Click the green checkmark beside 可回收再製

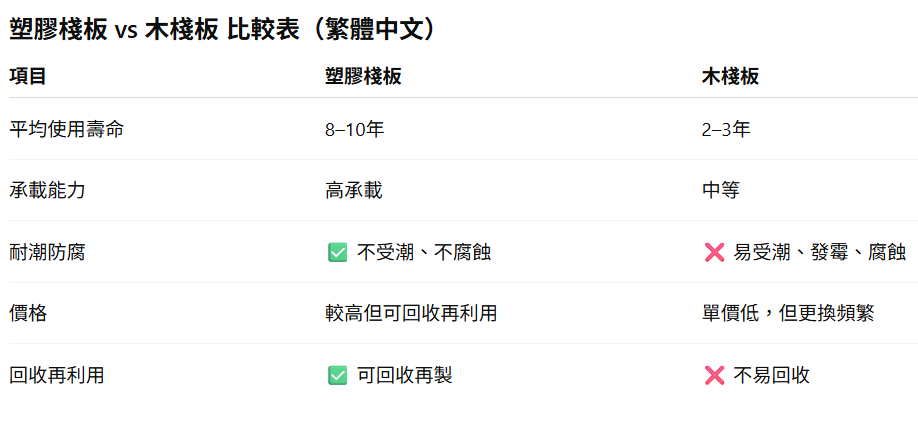coord(338,376)
